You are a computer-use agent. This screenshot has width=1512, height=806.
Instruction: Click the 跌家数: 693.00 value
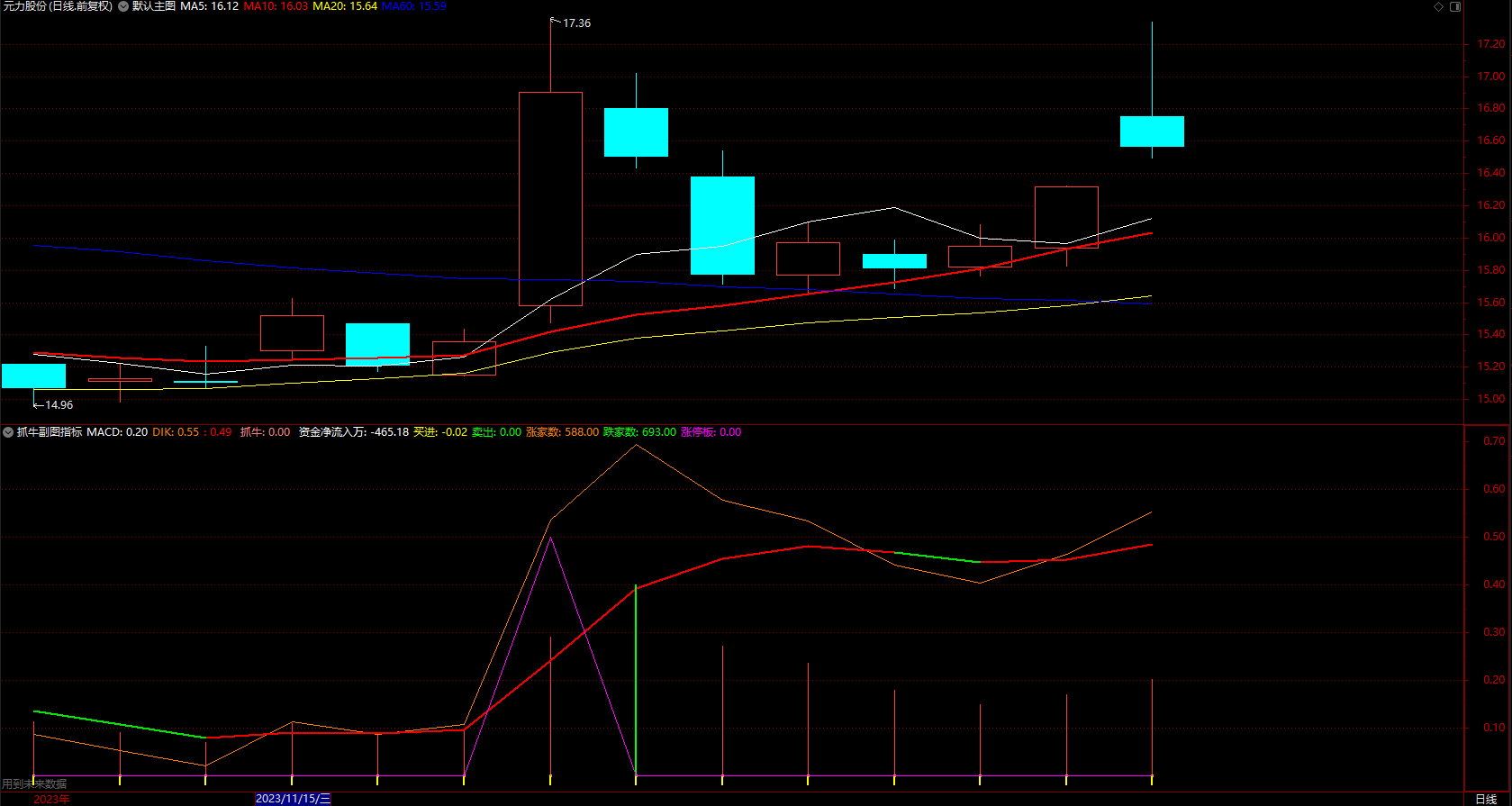[x=639, y=432]
